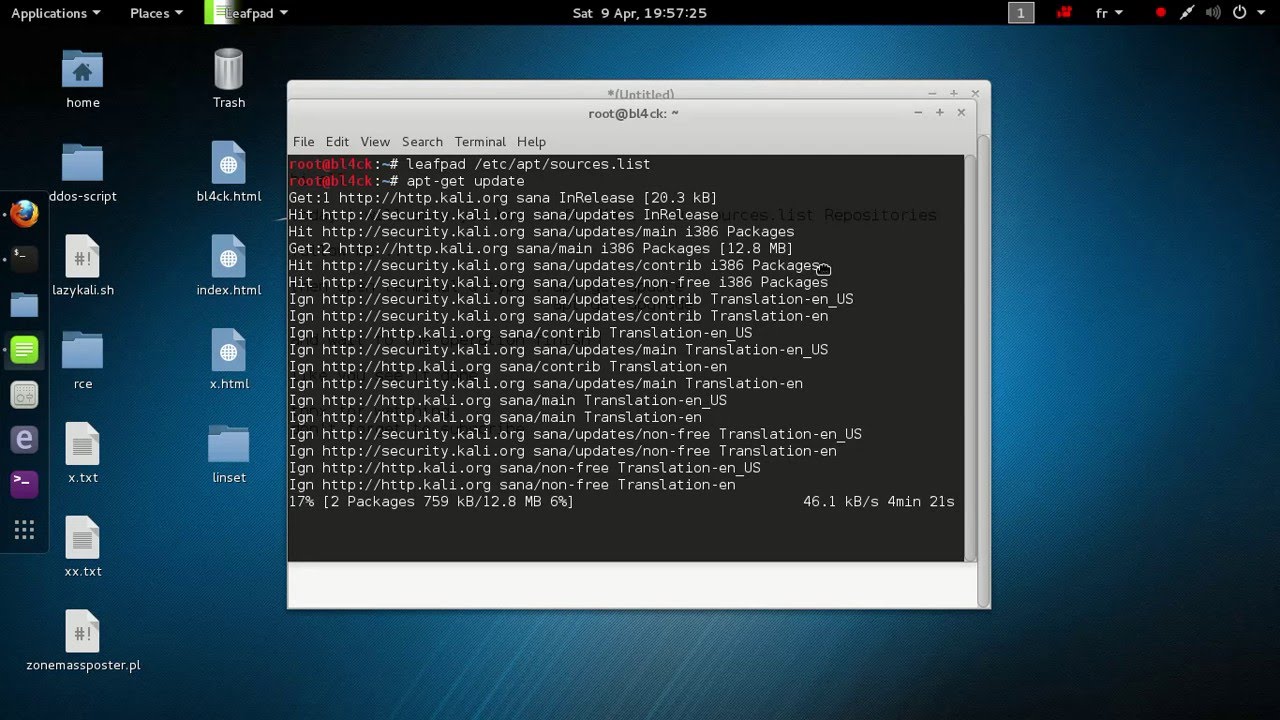Click the red screen recording camera indicator

coord(1064,13)
